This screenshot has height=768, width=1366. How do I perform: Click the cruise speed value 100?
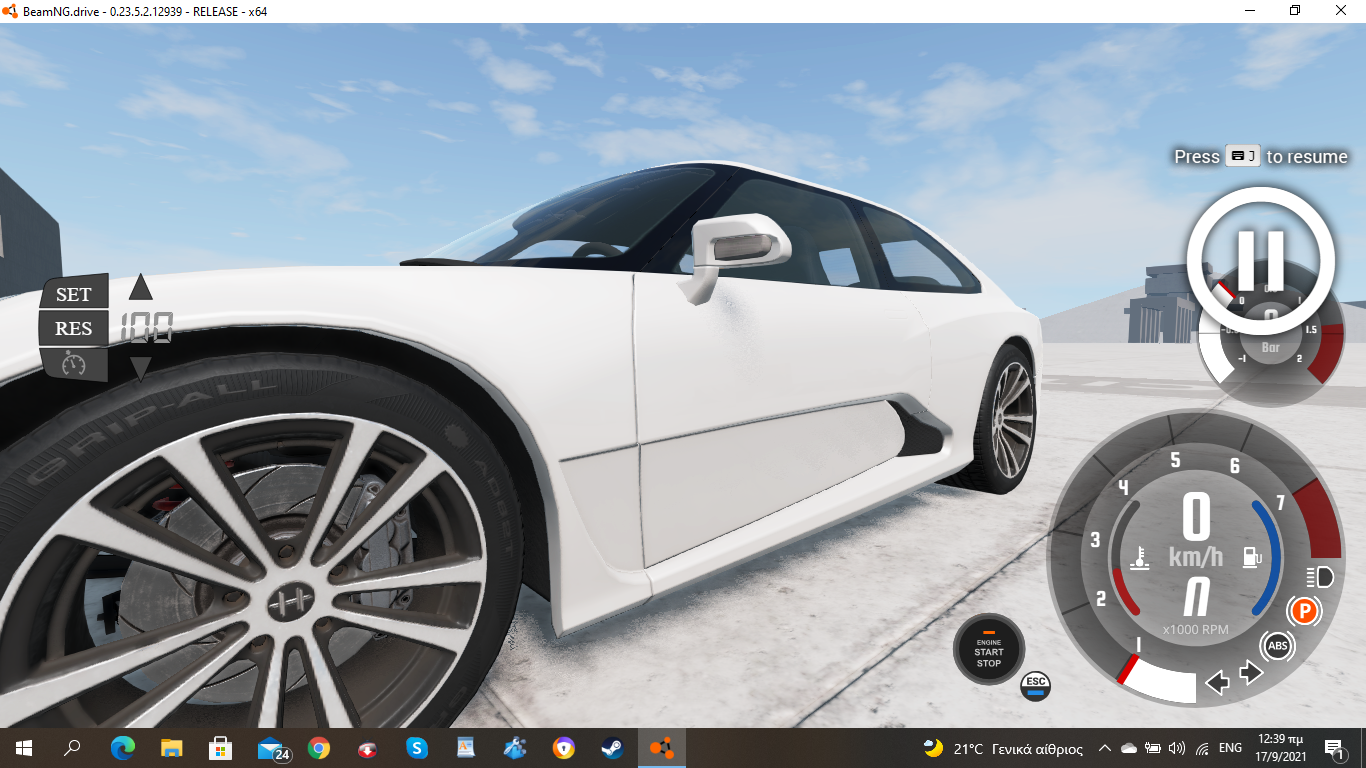tap(147, 327)
